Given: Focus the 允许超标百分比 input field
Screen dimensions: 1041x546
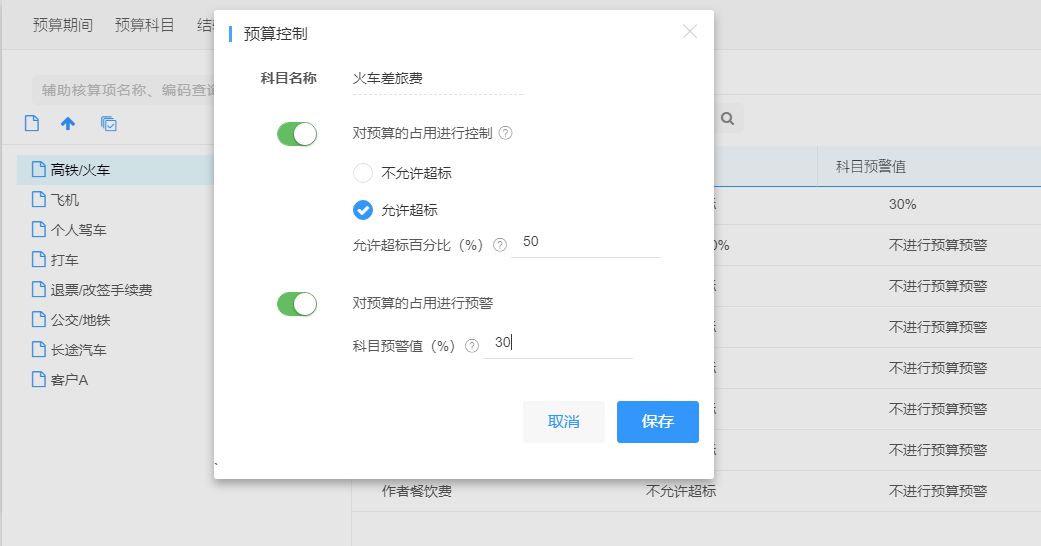Looking at the screenshot, I should pos(586,242).
